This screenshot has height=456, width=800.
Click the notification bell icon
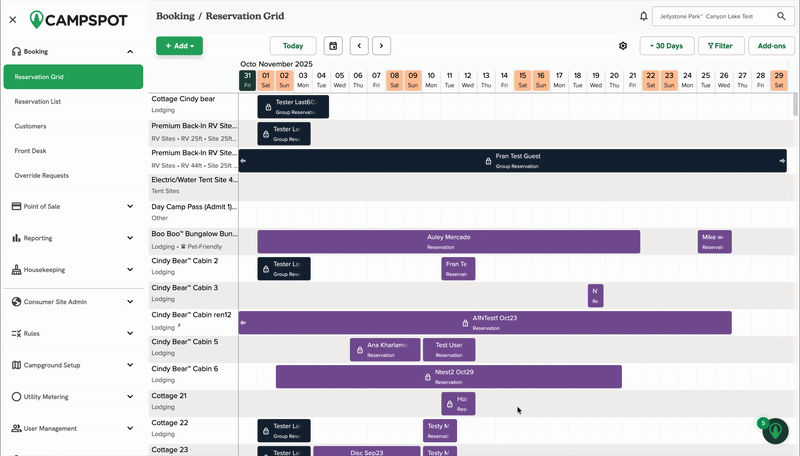click(643, 16)
